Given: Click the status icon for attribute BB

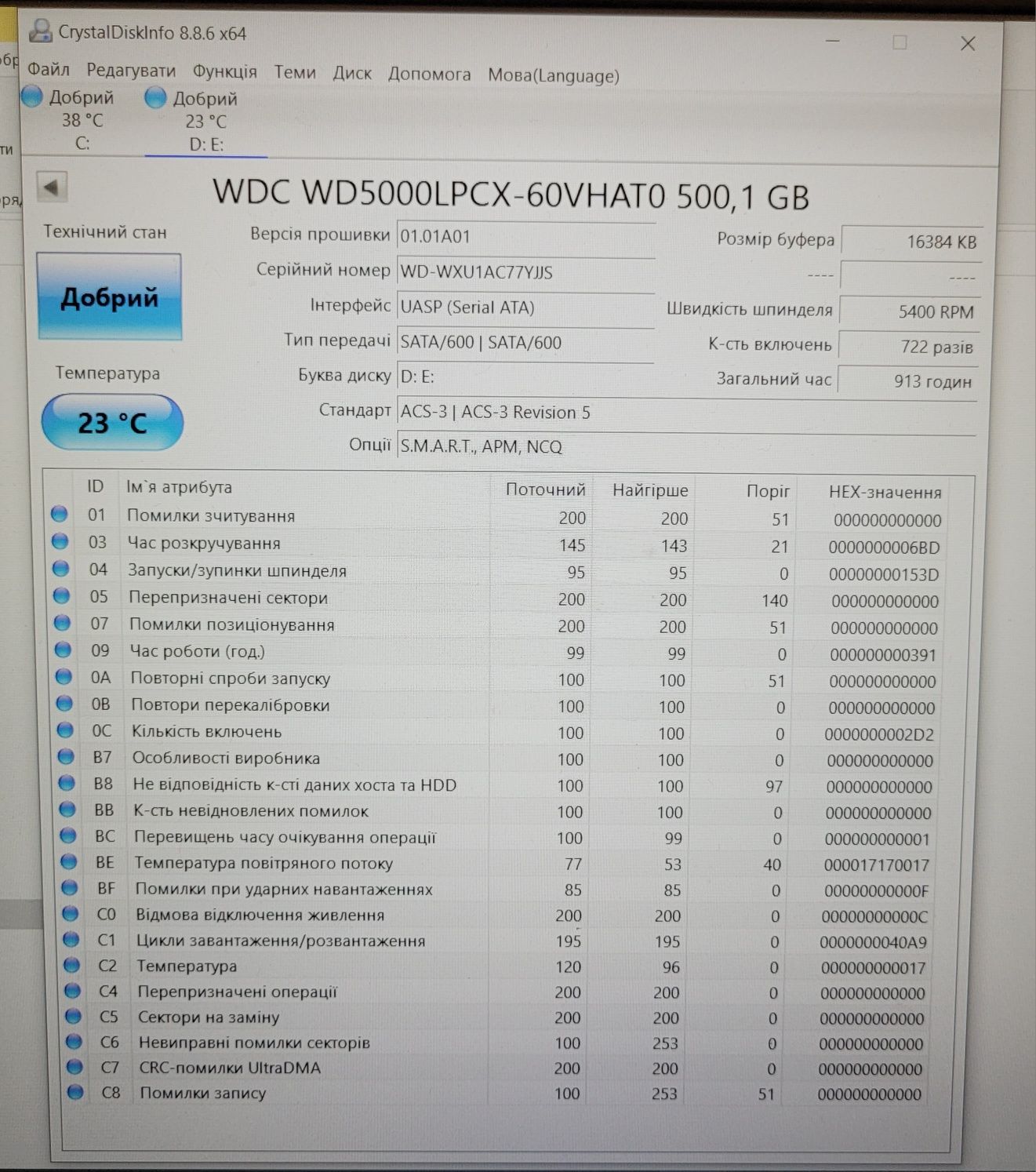Looking at the screenshot, I should (x=67, y=809).
